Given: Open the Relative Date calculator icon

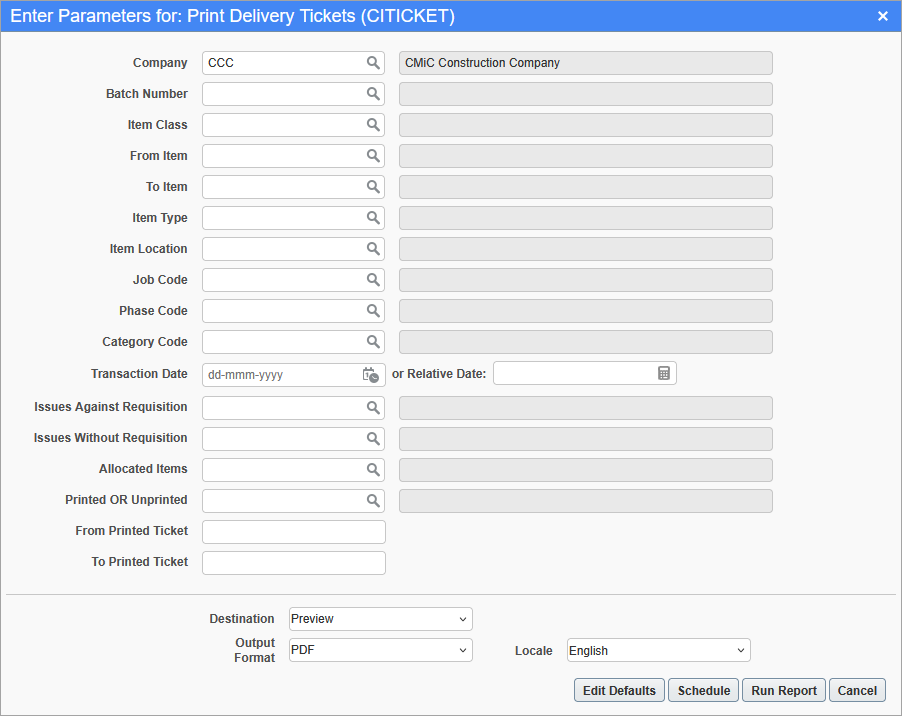Looking at the screenshot, I should click(x=664, y=373).
